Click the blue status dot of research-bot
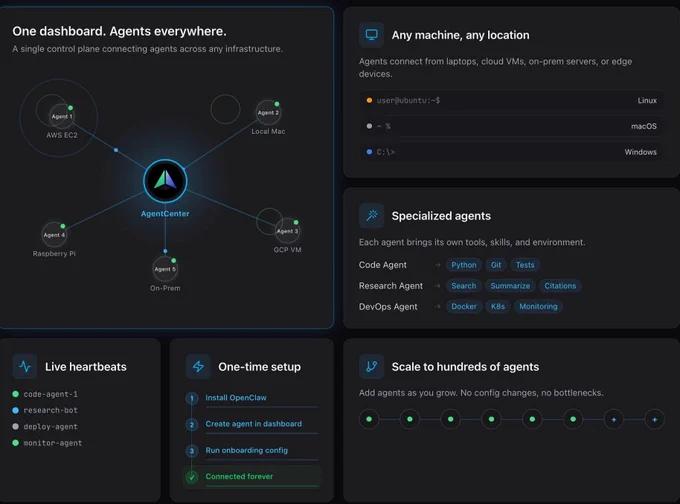Viewport: 680px width, 504px height. [16, 410]
